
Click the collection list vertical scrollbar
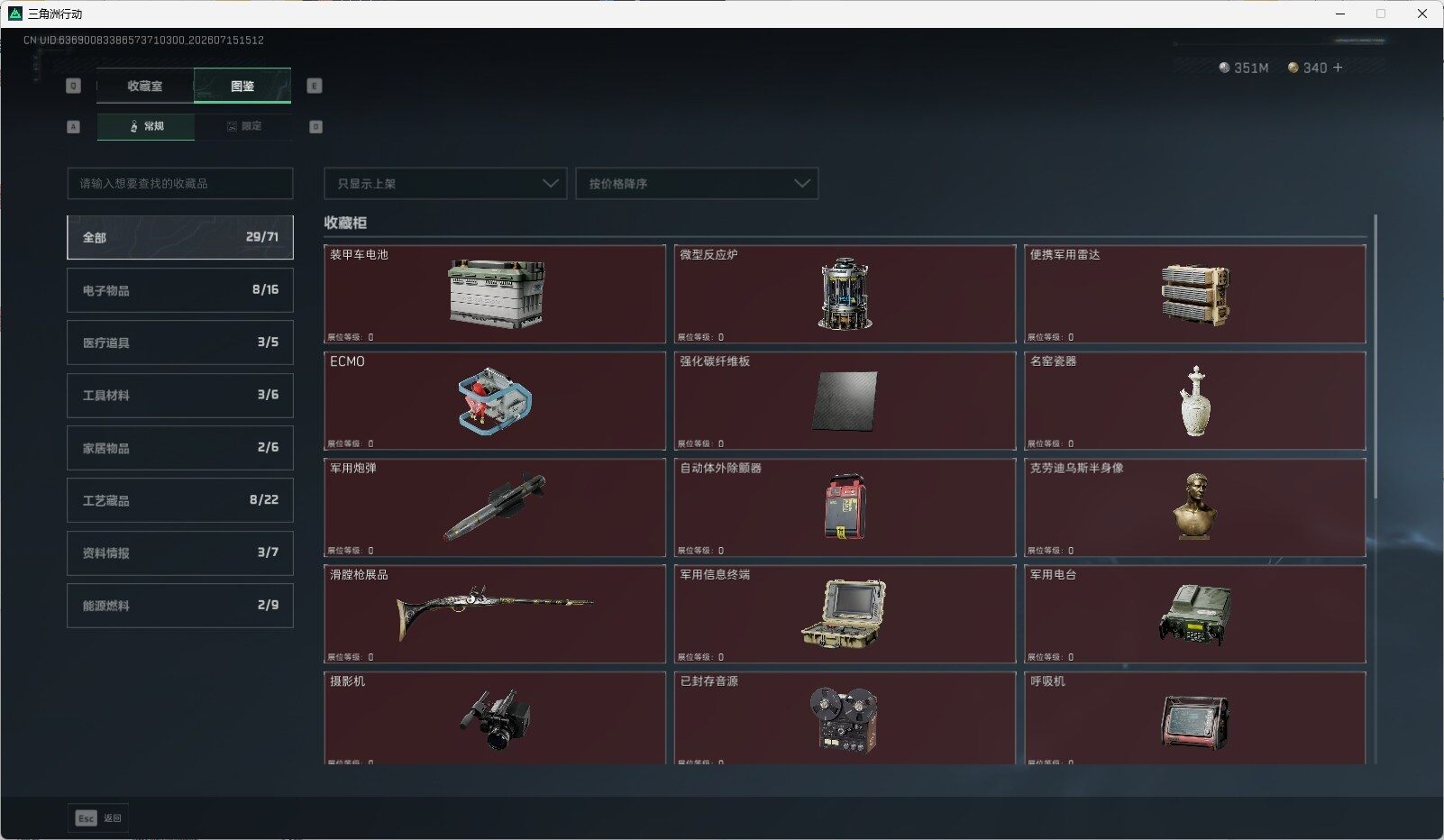pos(1375,356)
